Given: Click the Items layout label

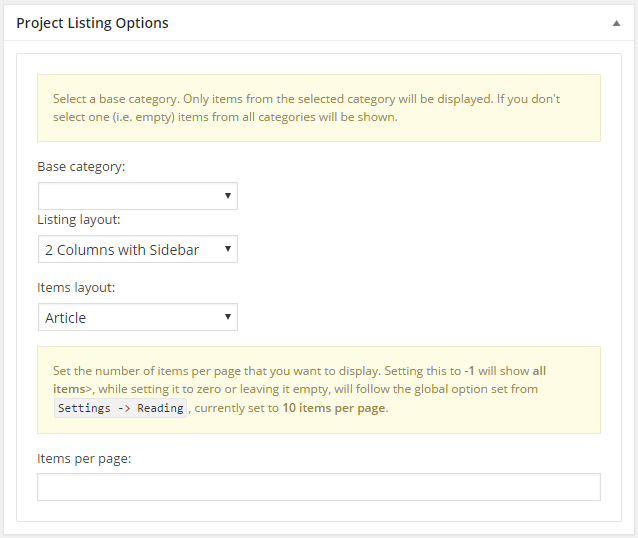Looking at the screenshot, I should (76, 288).
